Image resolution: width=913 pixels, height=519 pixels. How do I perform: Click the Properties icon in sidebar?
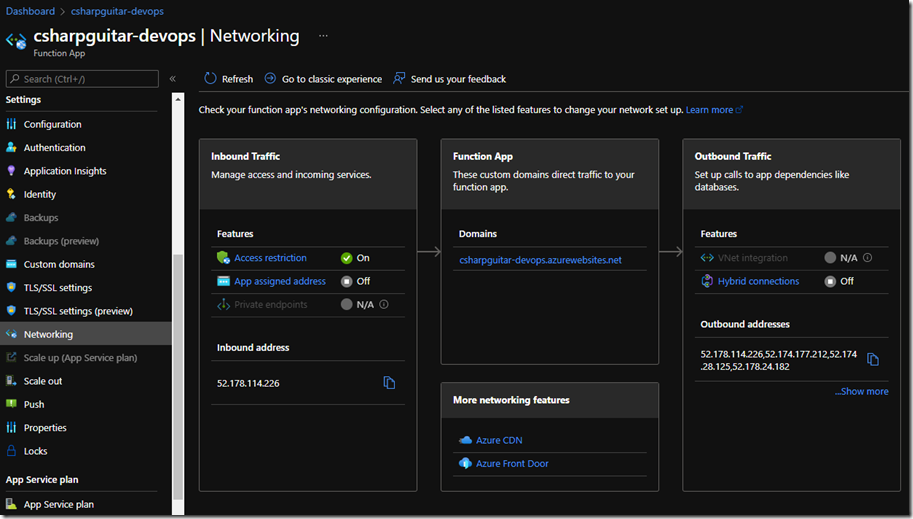point(11,427)
